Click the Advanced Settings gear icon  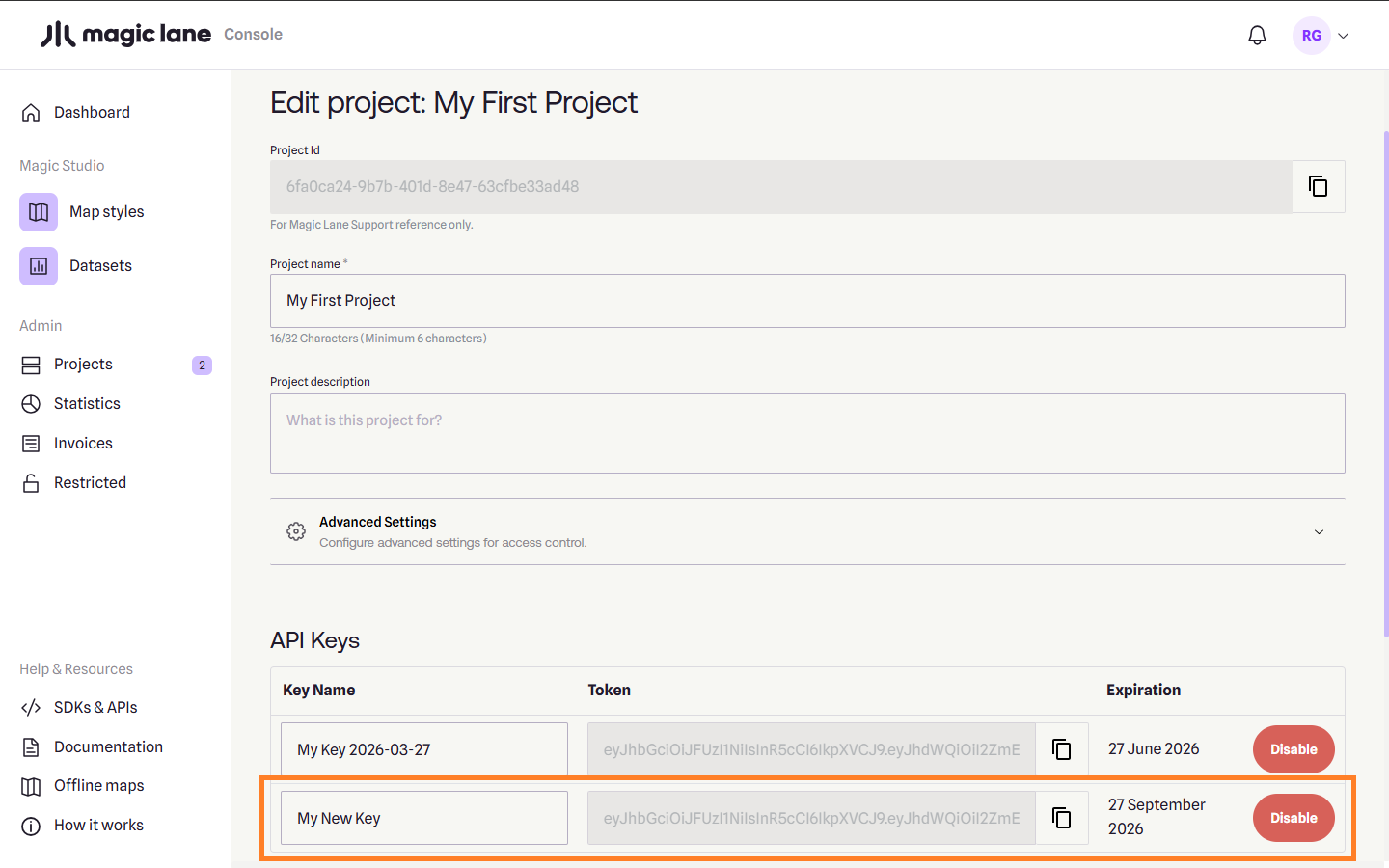(x=296, y=531)
